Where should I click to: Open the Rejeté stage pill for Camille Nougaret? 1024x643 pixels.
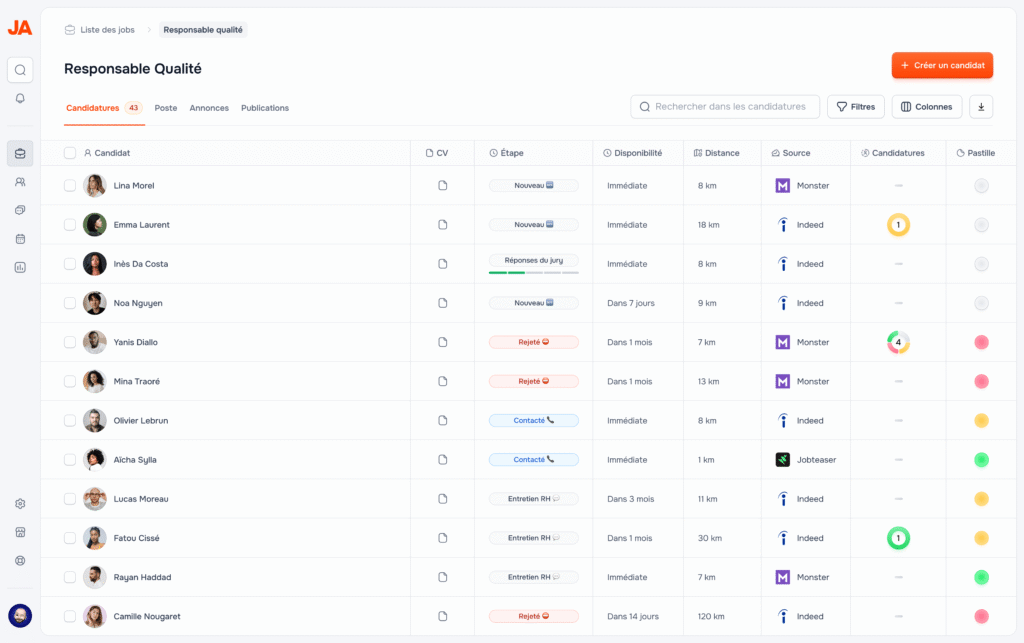coord(534,616)
